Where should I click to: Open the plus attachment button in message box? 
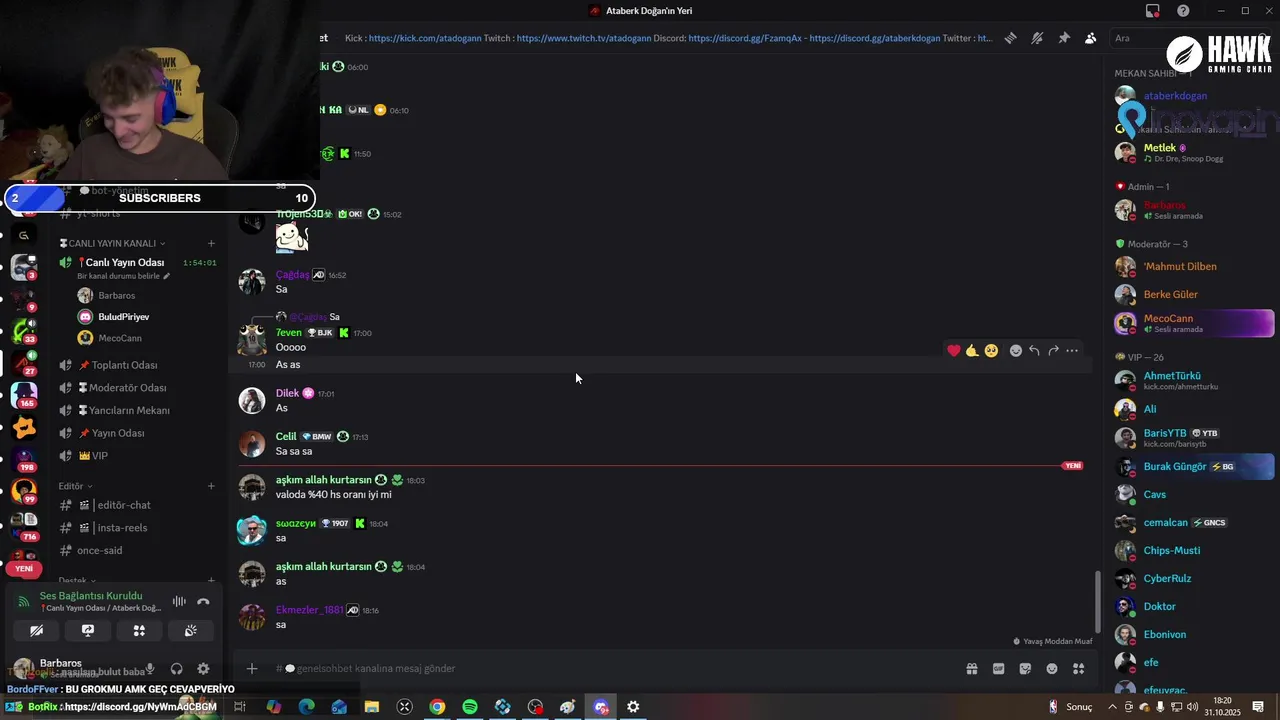point(252,668)
